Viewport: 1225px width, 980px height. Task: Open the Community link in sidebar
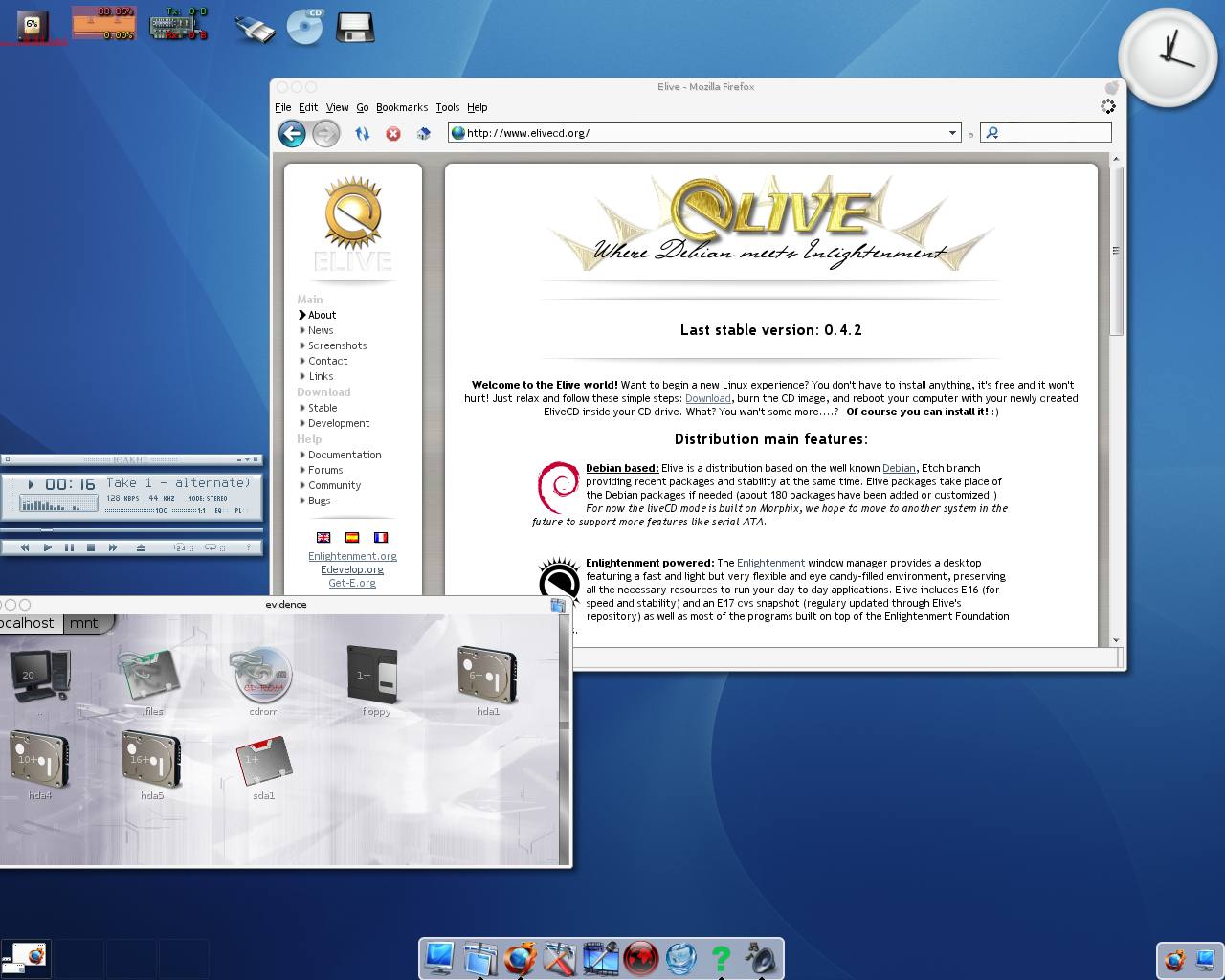pos(334,485)
